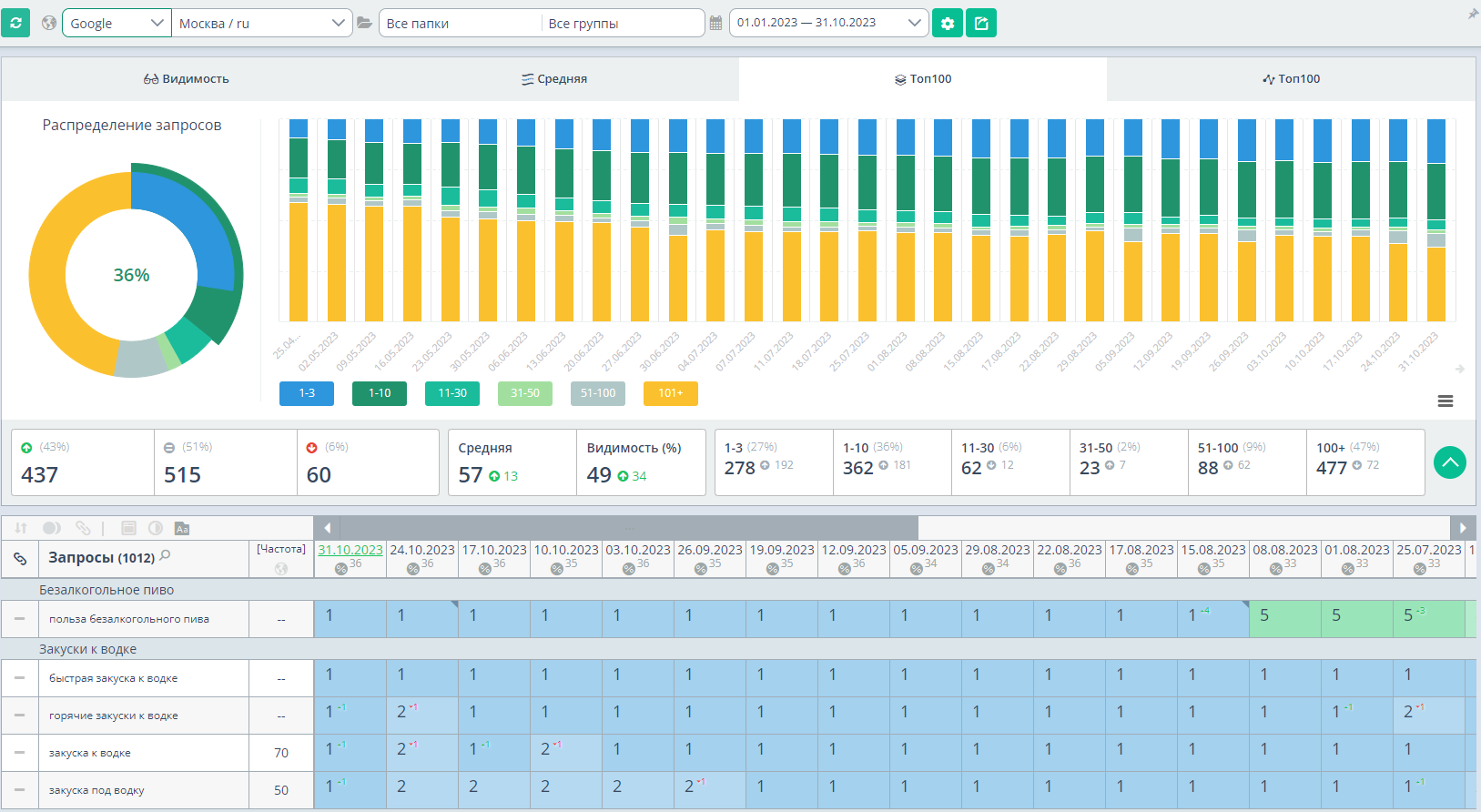
Task: Toggle row for горячие закуски к водке
Action: coord(19,716)
